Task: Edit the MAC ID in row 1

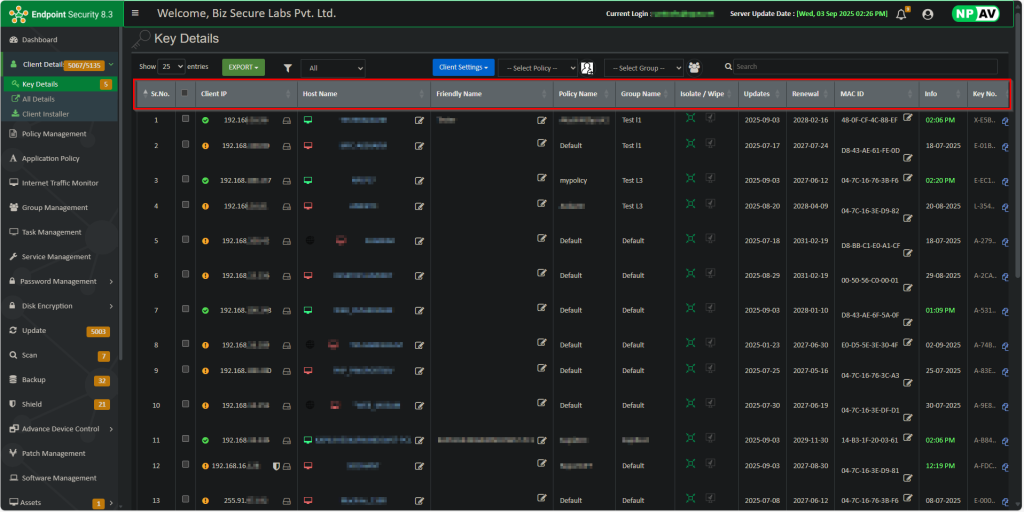Action: pos(908,117)
